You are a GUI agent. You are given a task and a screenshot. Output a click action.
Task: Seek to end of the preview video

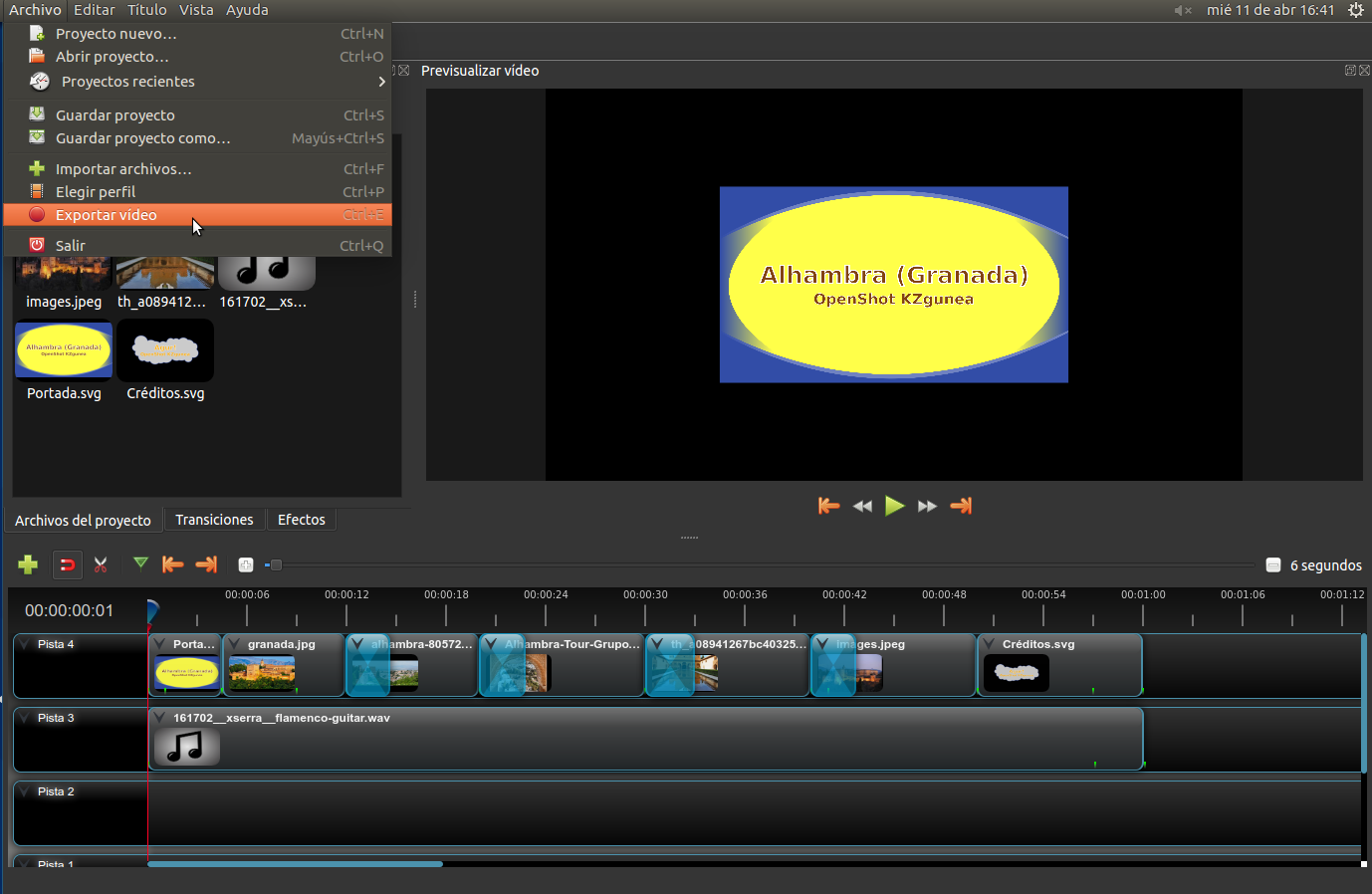point(961,506)
